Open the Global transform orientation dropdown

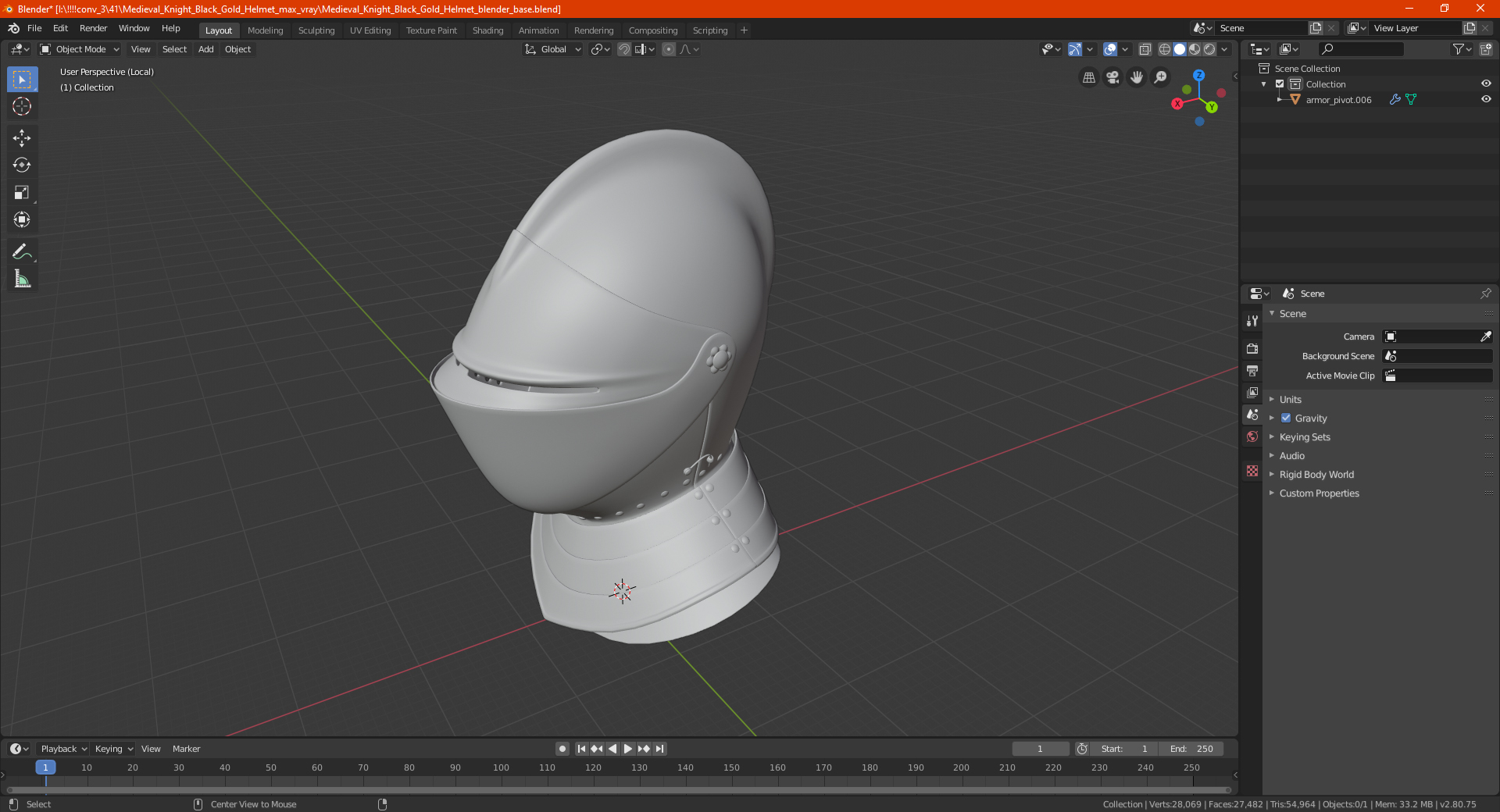click(552, 49)
